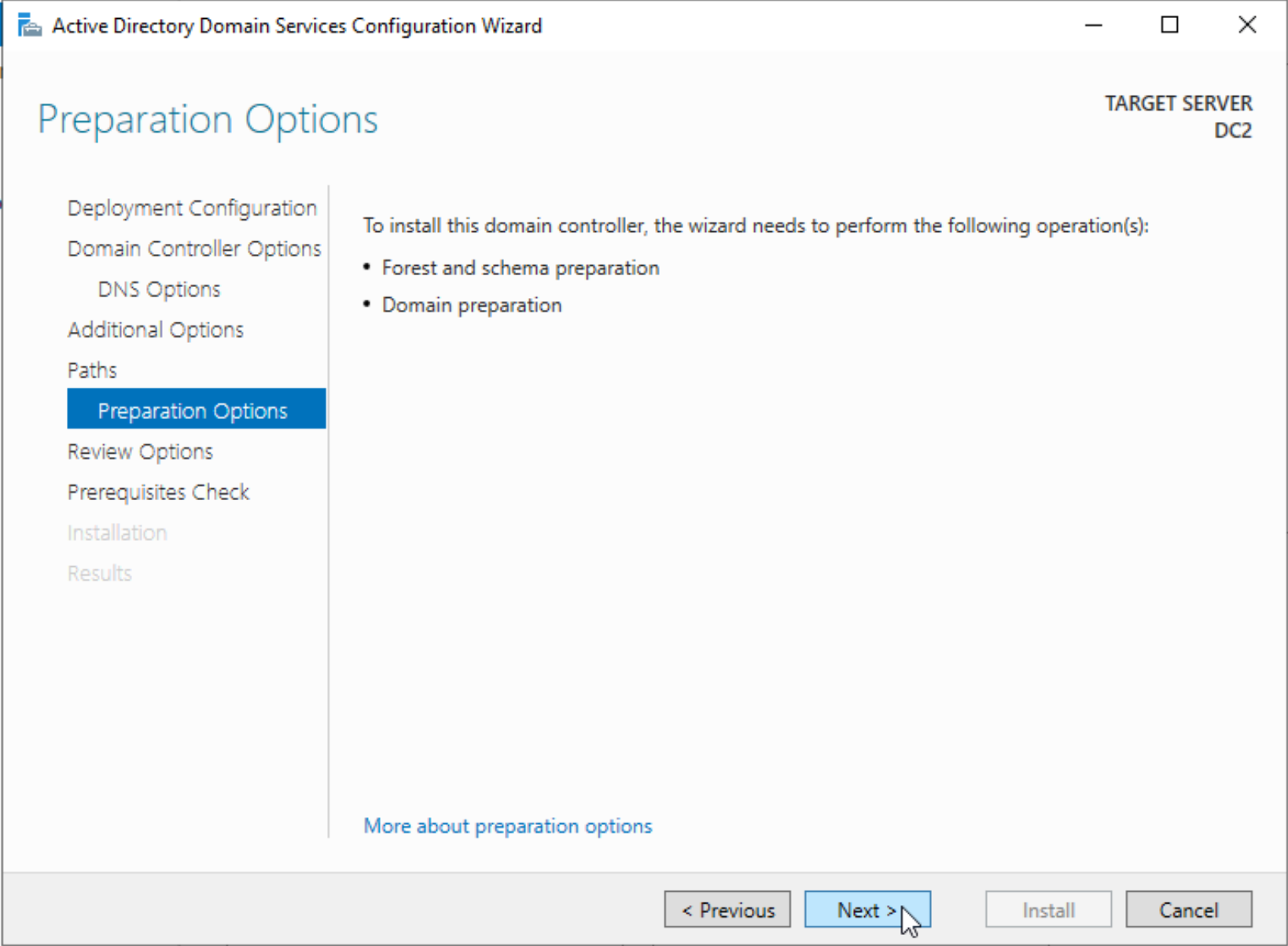The image size is (1288, 946).
Task: Open More about preparation options link
Action: click(x=508, y=826)
